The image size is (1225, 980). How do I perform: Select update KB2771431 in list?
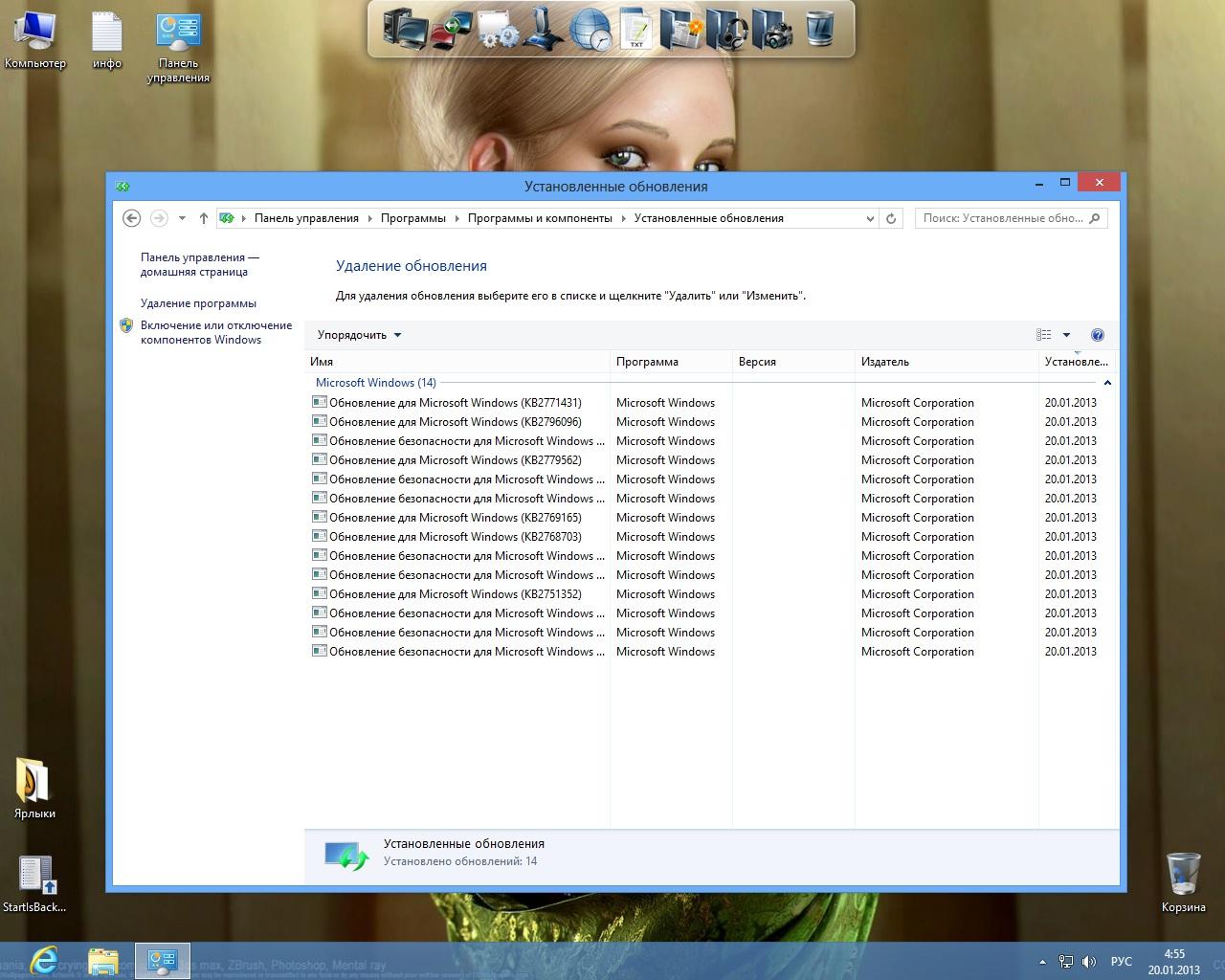[x=455, y=403]
